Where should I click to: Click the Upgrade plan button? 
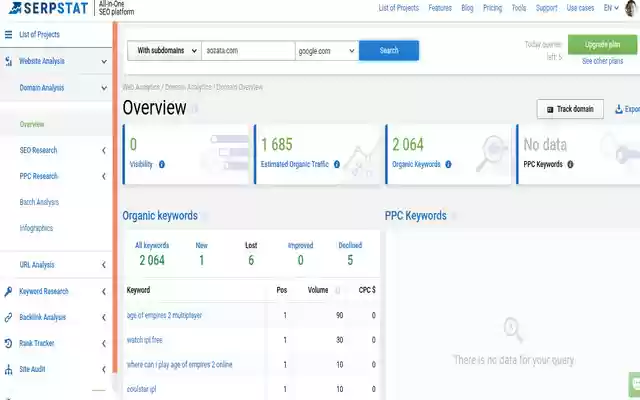[x=602, y=44]
